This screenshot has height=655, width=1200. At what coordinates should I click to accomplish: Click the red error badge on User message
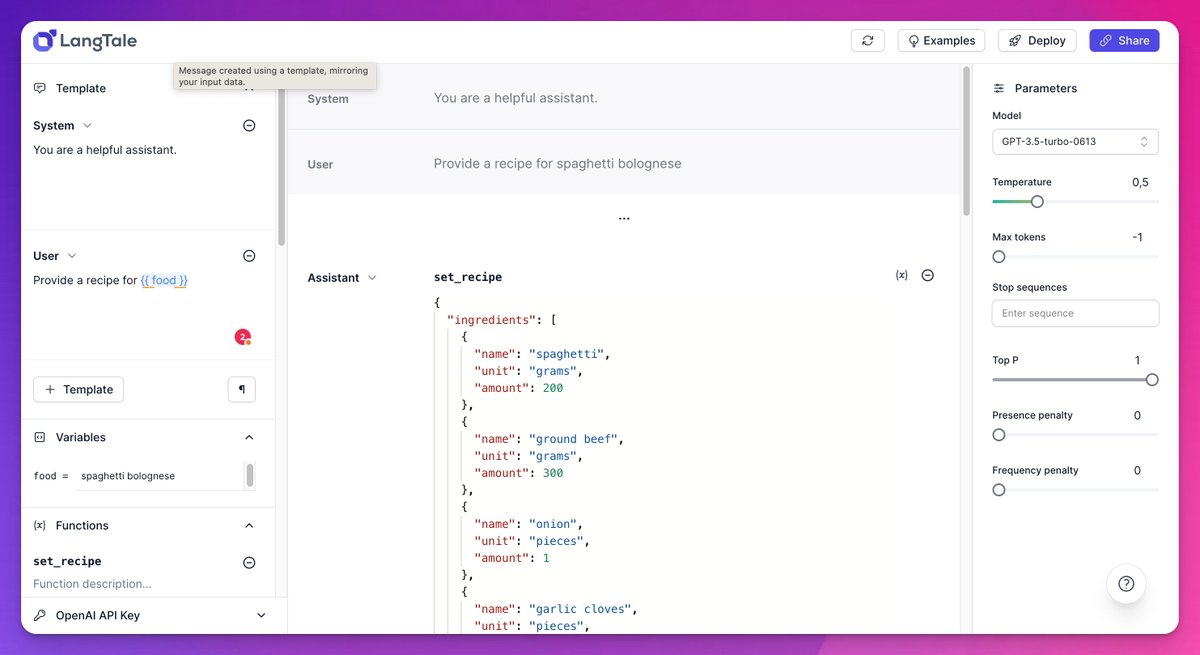pyautogui.click(x=243, y=337)
